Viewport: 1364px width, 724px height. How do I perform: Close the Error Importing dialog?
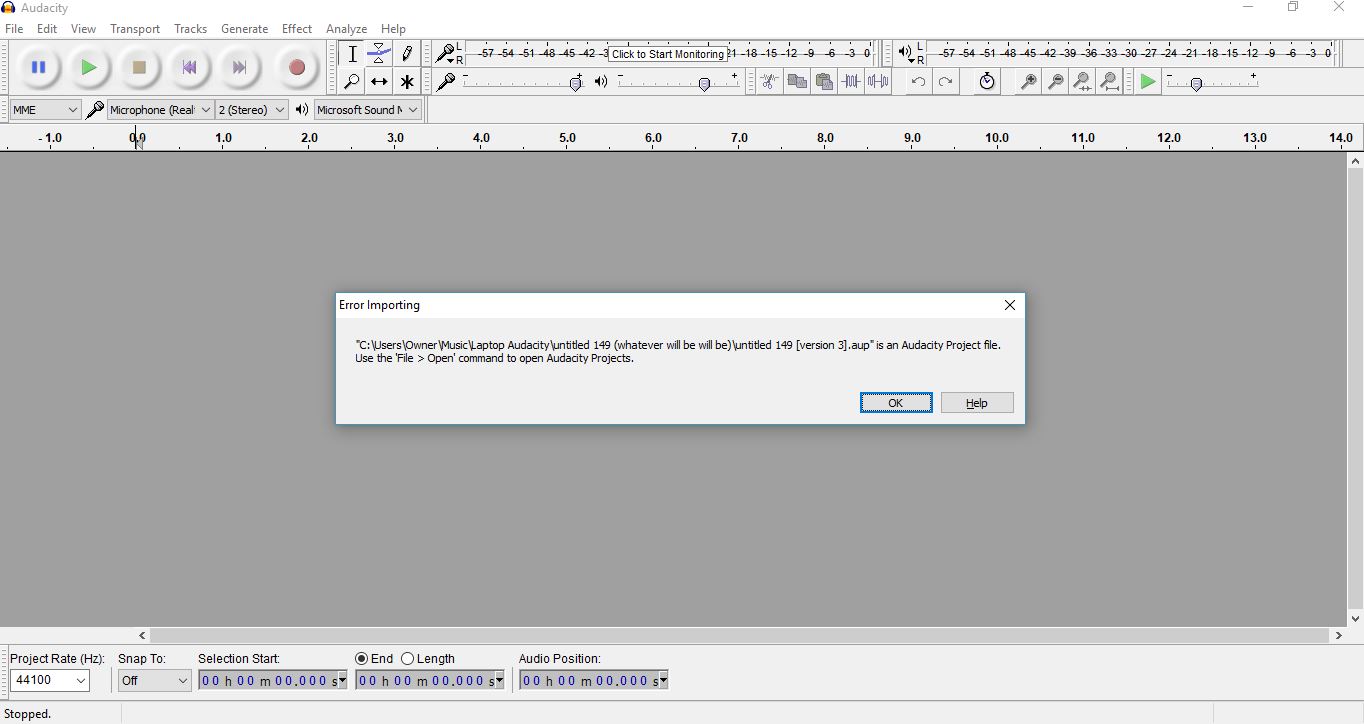point(1009,305)
